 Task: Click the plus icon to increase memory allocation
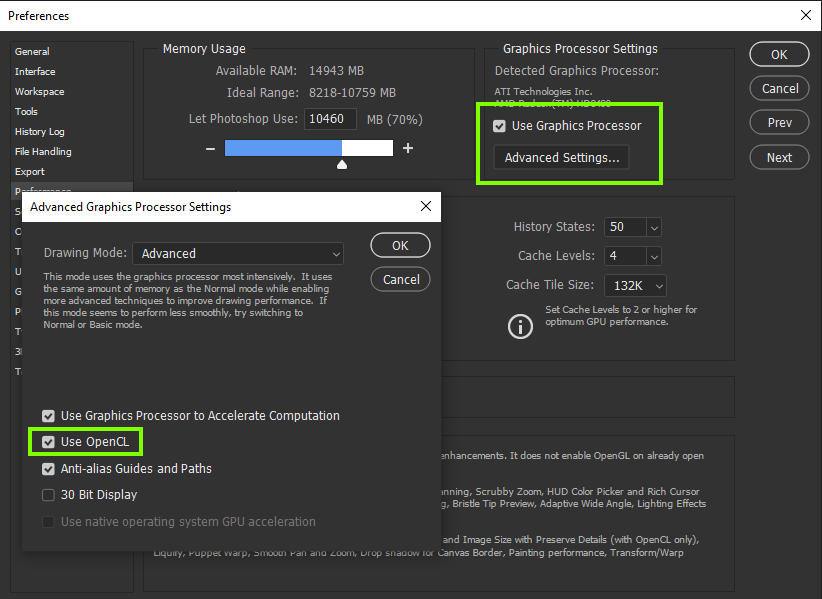tap(408, 147)
